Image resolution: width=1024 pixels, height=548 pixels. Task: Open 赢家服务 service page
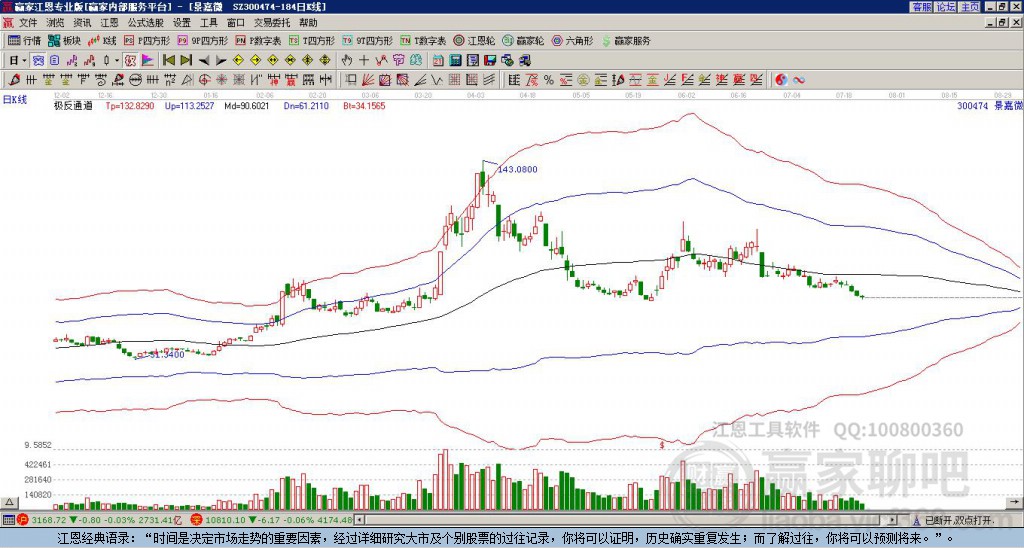626,40
